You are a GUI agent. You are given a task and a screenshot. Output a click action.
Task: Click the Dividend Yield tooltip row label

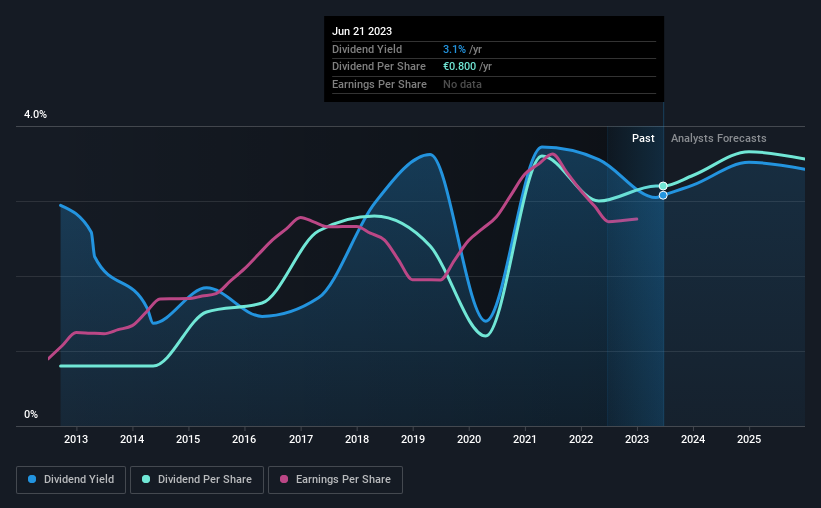click(367, 49)
